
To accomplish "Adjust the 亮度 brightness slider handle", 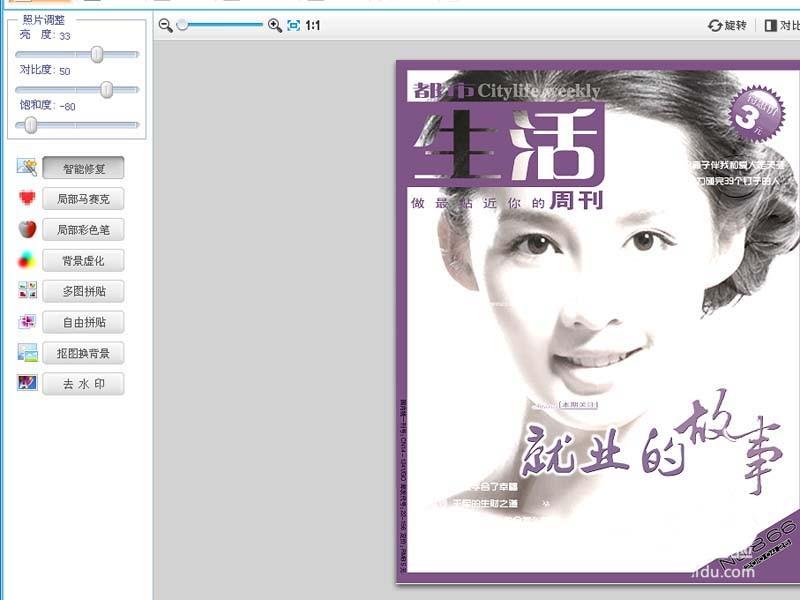I will click(97, 55).
